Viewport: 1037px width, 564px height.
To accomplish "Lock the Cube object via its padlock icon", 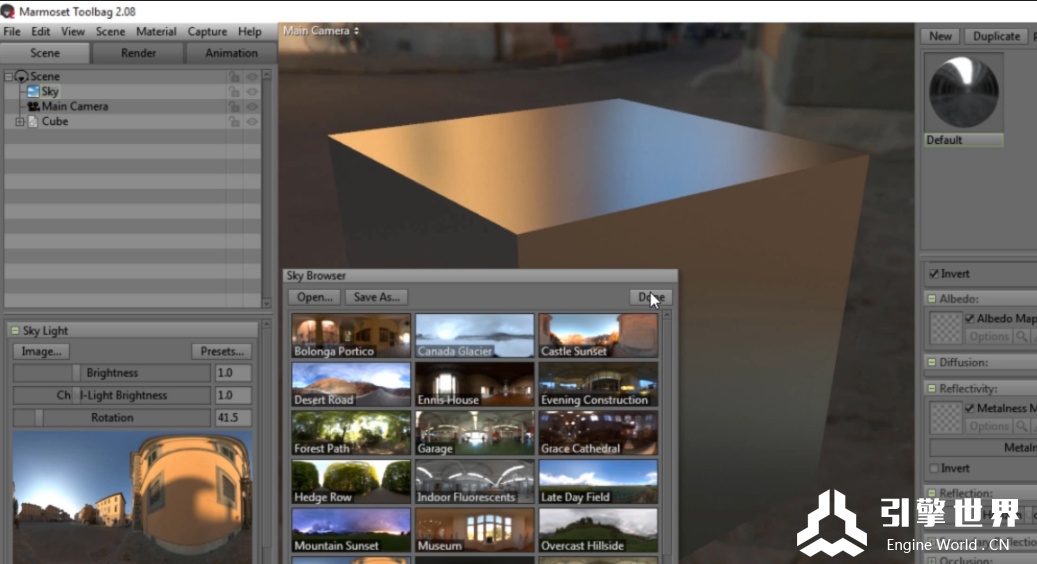I will point(235,122).
